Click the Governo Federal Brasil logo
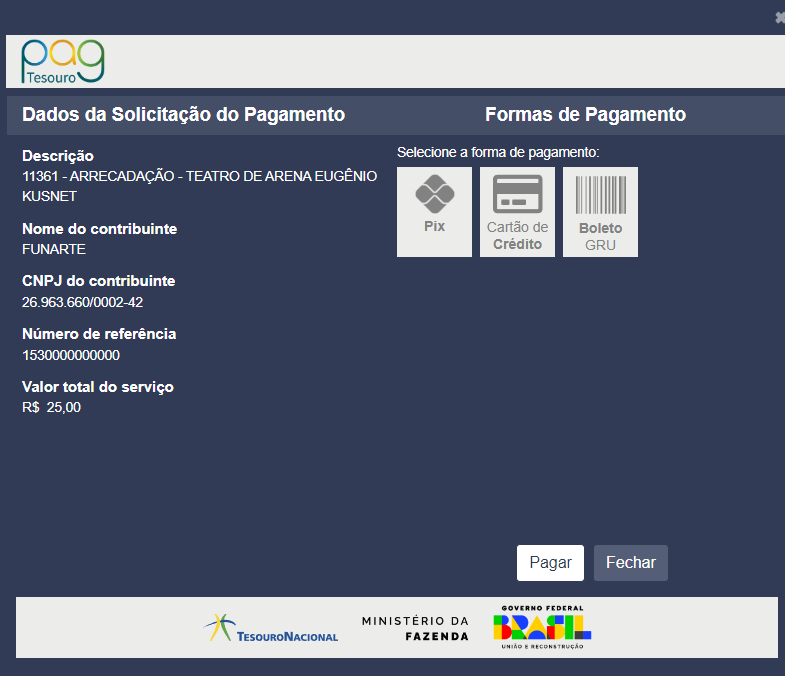Image resolution: width=785 pixels, height=676 pixels. (542, 627)
